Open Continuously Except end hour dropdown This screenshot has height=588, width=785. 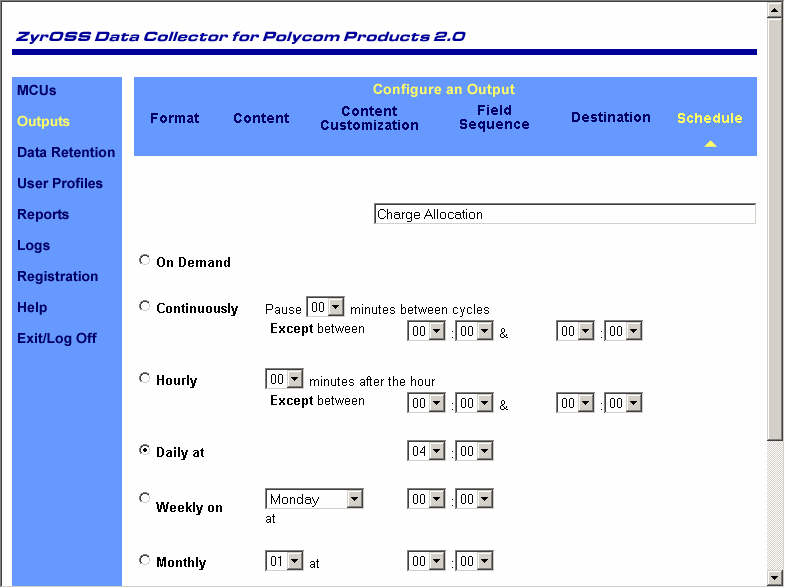point(575,331)
